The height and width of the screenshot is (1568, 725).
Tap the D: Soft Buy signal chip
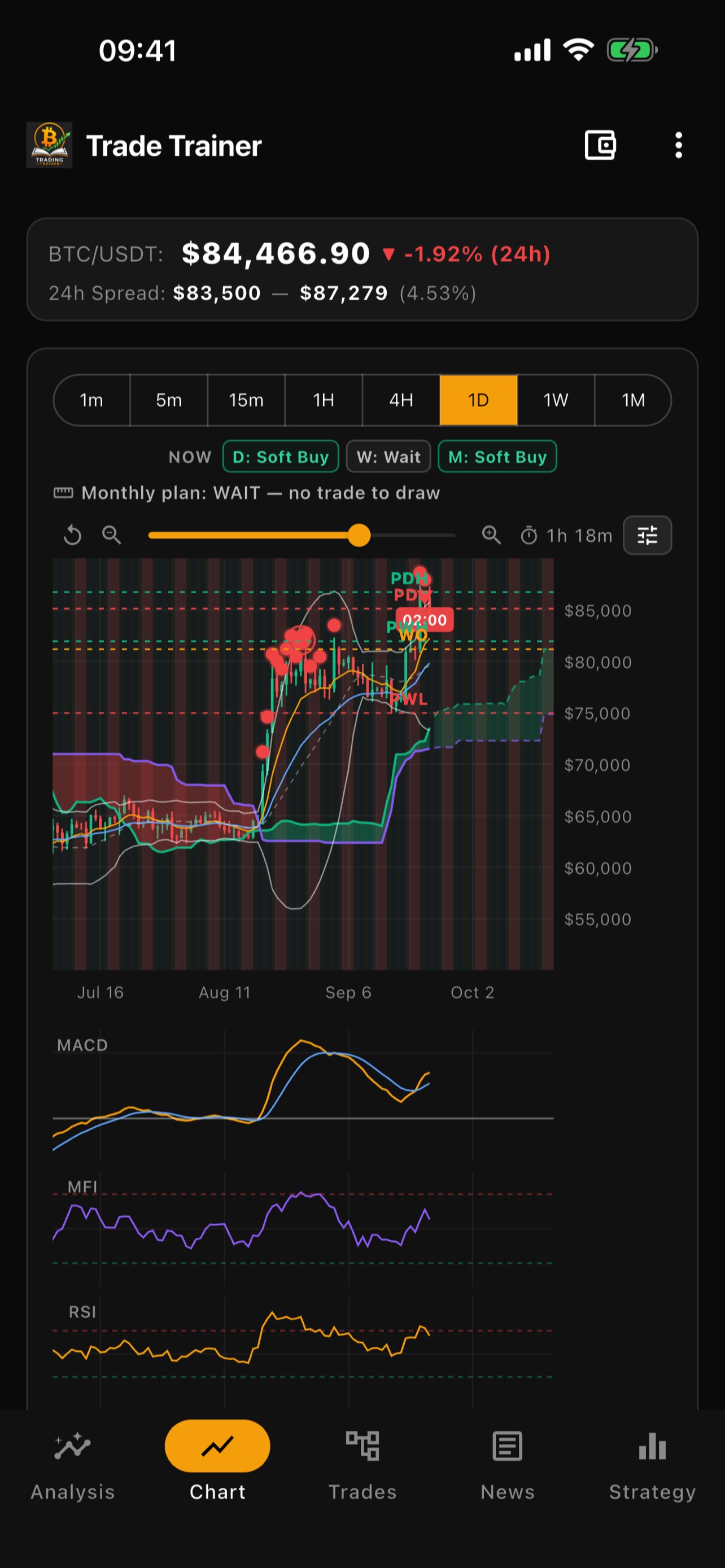281,457
